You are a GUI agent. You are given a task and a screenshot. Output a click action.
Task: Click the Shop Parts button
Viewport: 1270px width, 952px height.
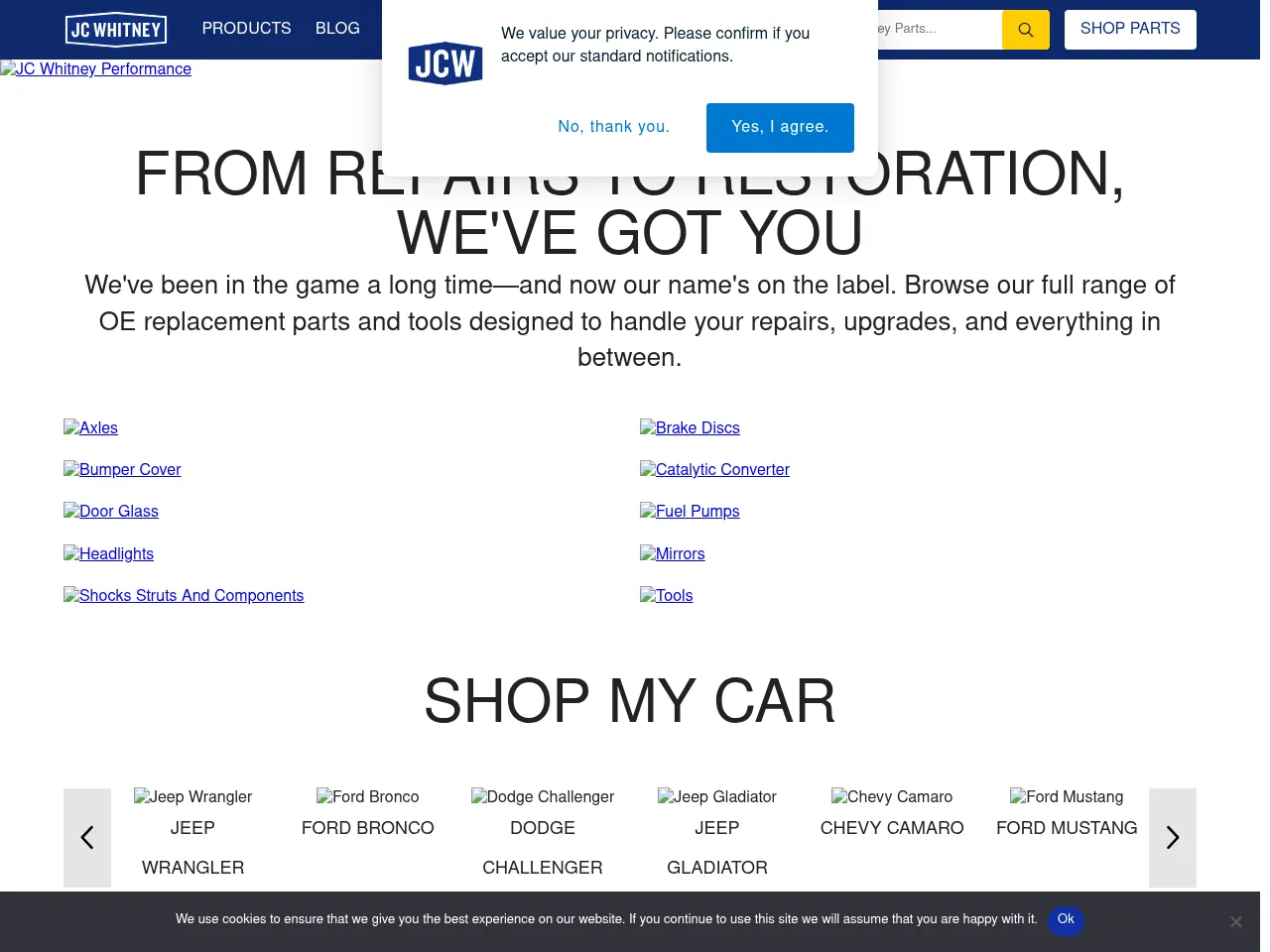(1129, 29)
